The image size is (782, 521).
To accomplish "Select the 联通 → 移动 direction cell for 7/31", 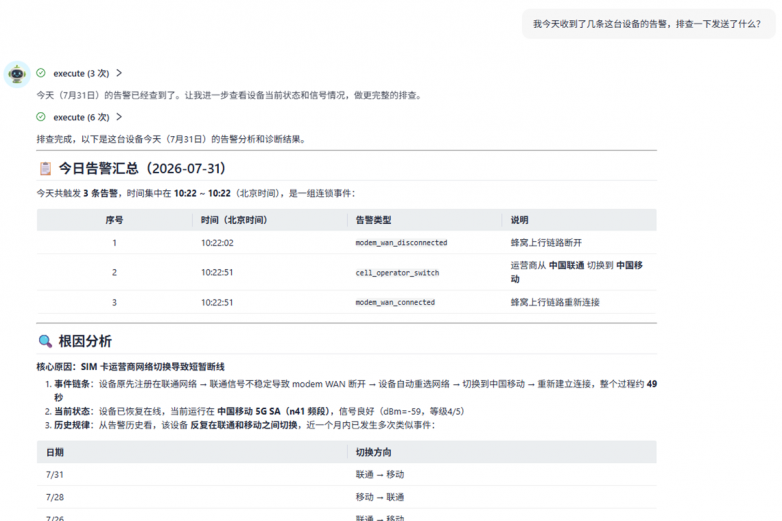I will 380,475.
